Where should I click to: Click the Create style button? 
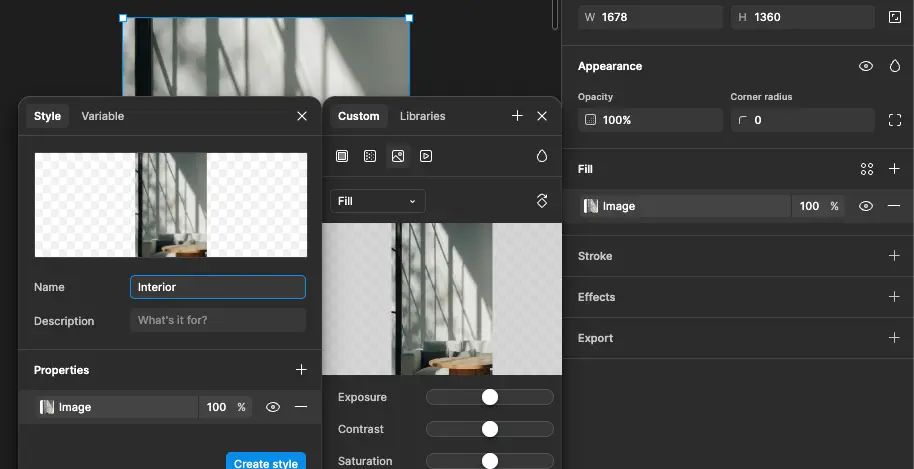266,461
